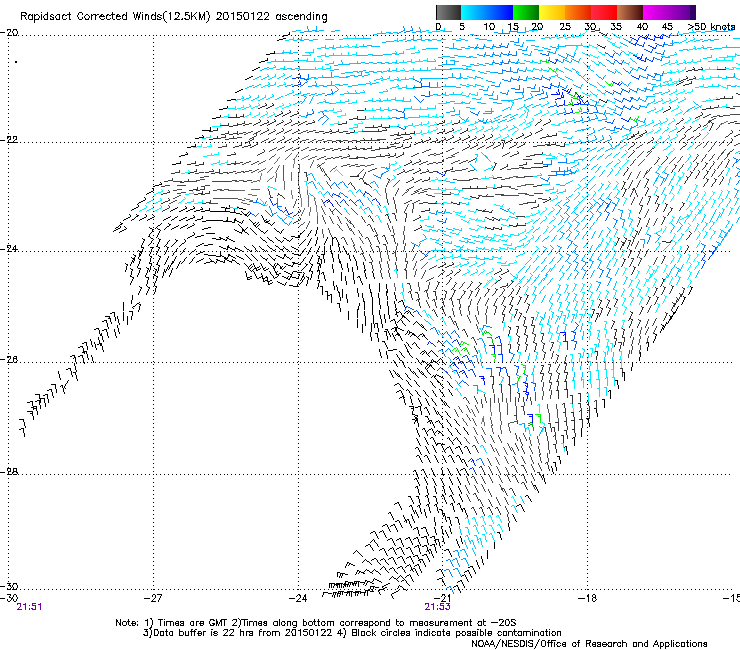740x650 pixels.
Task: Click the 'NOAA/NESDIS/Office of Research and Applications' credit
Action: tap(589, 644)
